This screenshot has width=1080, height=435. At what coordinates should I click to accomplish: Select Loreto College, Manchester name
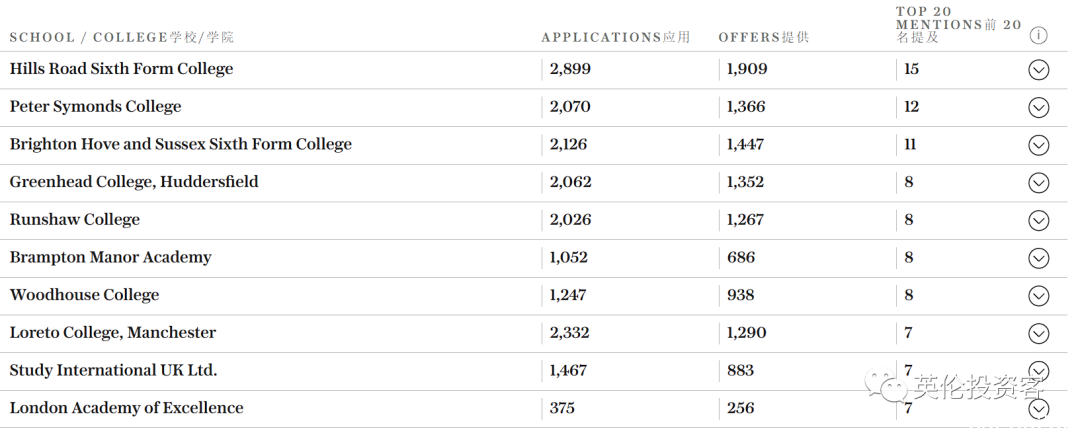[x=113, y=332]
